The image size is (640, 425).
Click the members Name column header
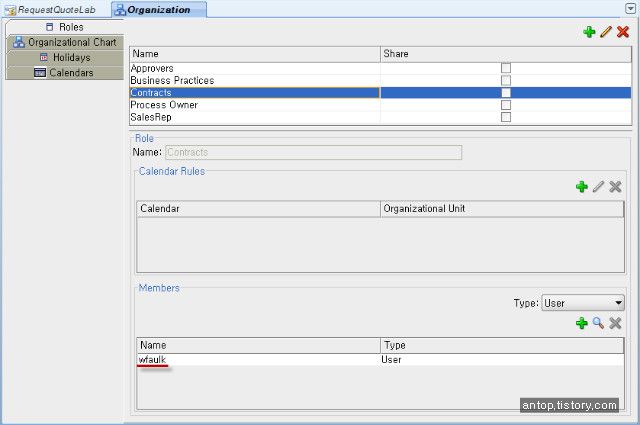point(258,345)
